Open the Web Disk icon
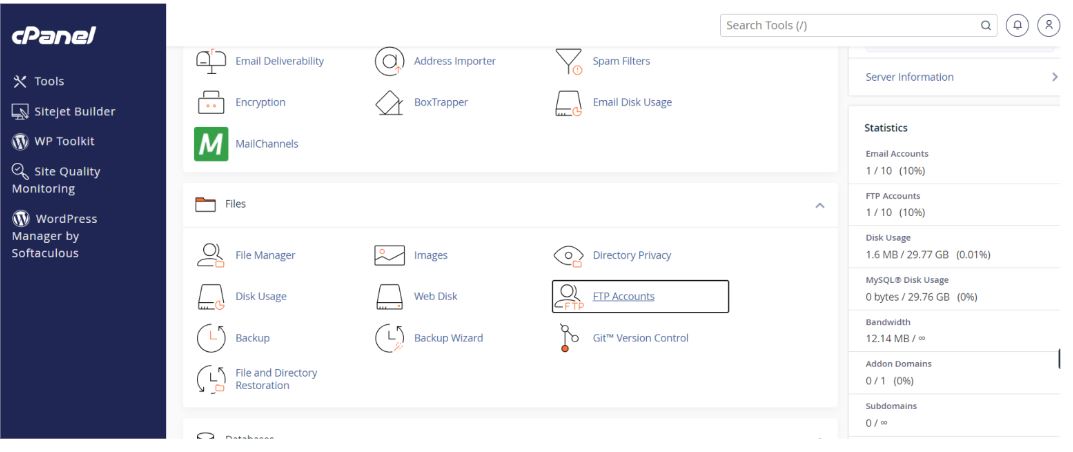 (x=389, y=297)
